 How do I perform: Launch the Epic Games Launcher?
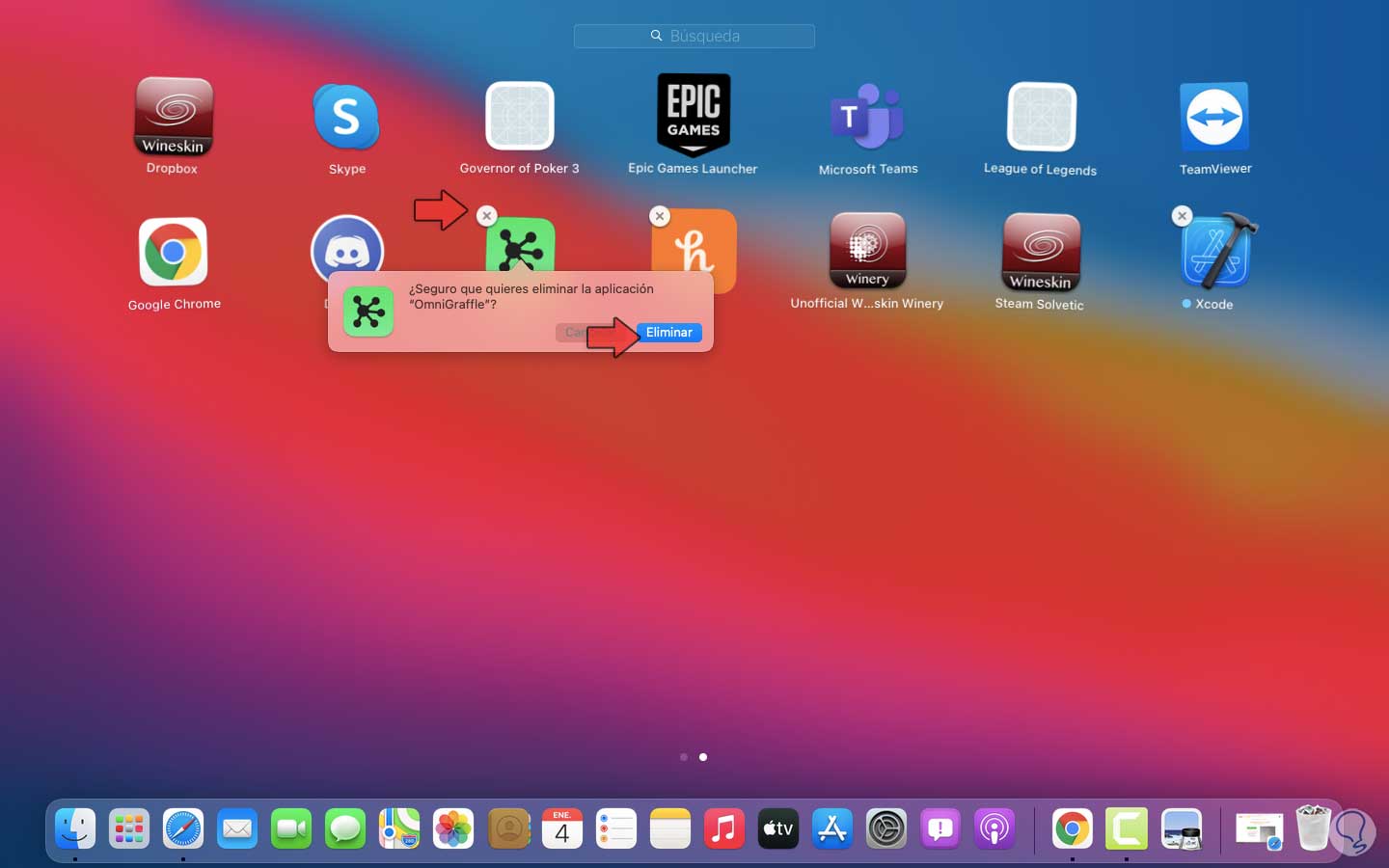[x=694, y=116]
